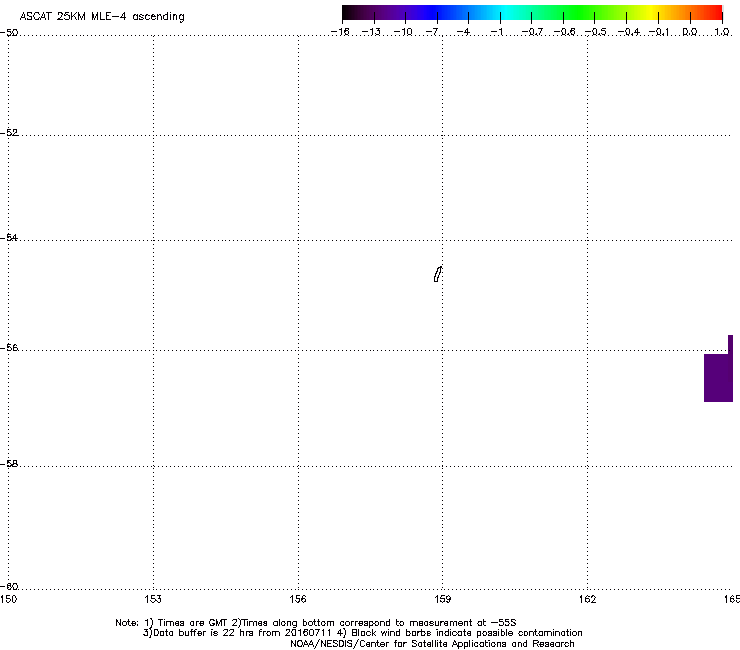This screenshot has width=740, height=650.
Task: Click the -0.1 color bar label
Action: pos(659,32)
